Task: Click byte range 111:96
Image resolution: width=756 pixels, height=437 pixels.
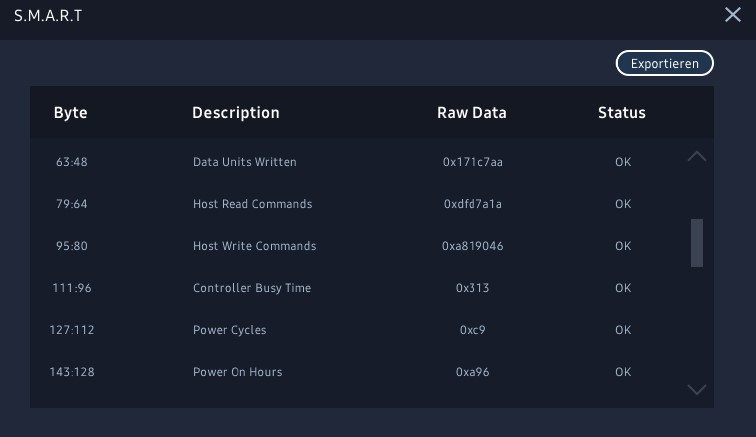Action: tap(71, 288)
